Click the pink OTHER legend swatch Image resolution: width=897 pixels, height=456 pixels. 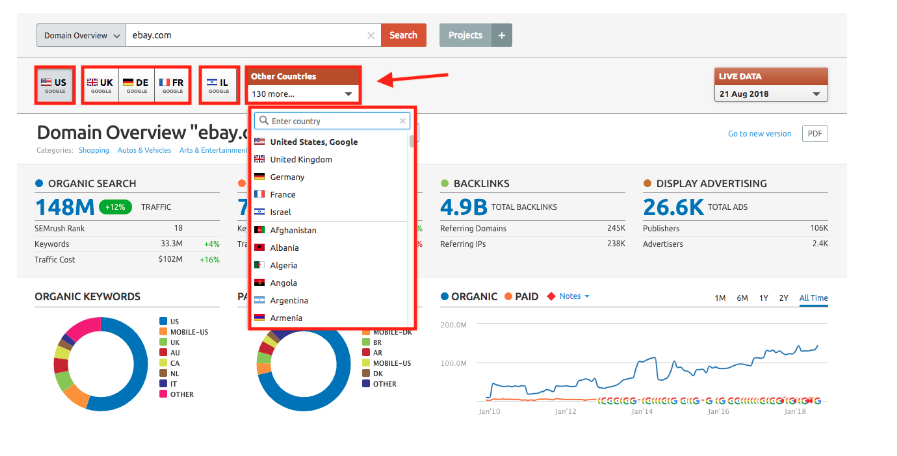163,394
